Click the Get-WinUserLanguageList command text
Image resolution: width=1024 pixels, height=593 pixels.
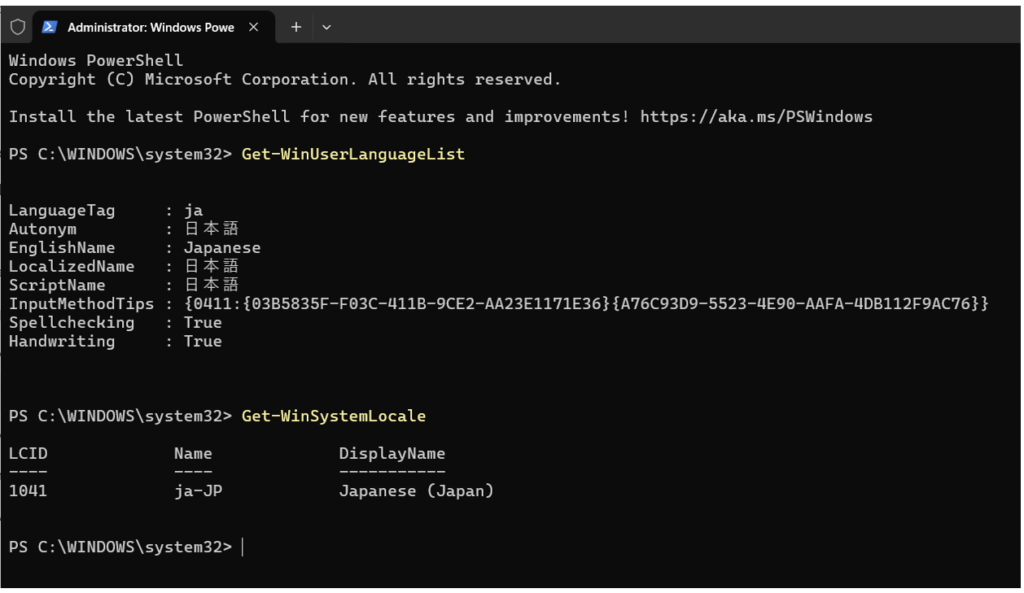tap(353, 154)
